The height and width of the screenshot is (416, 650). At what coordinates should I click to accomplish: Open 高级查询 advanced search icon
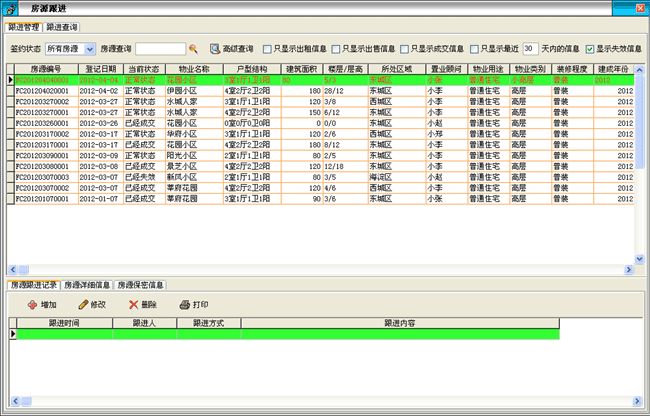(x=214, y=48)
